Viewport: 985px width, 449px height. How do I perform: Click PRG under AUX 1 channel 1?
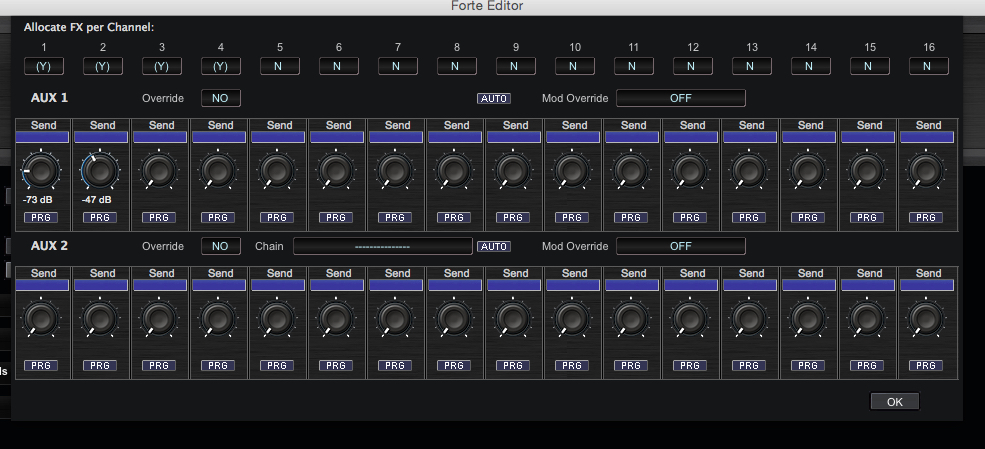pos(41,217)
